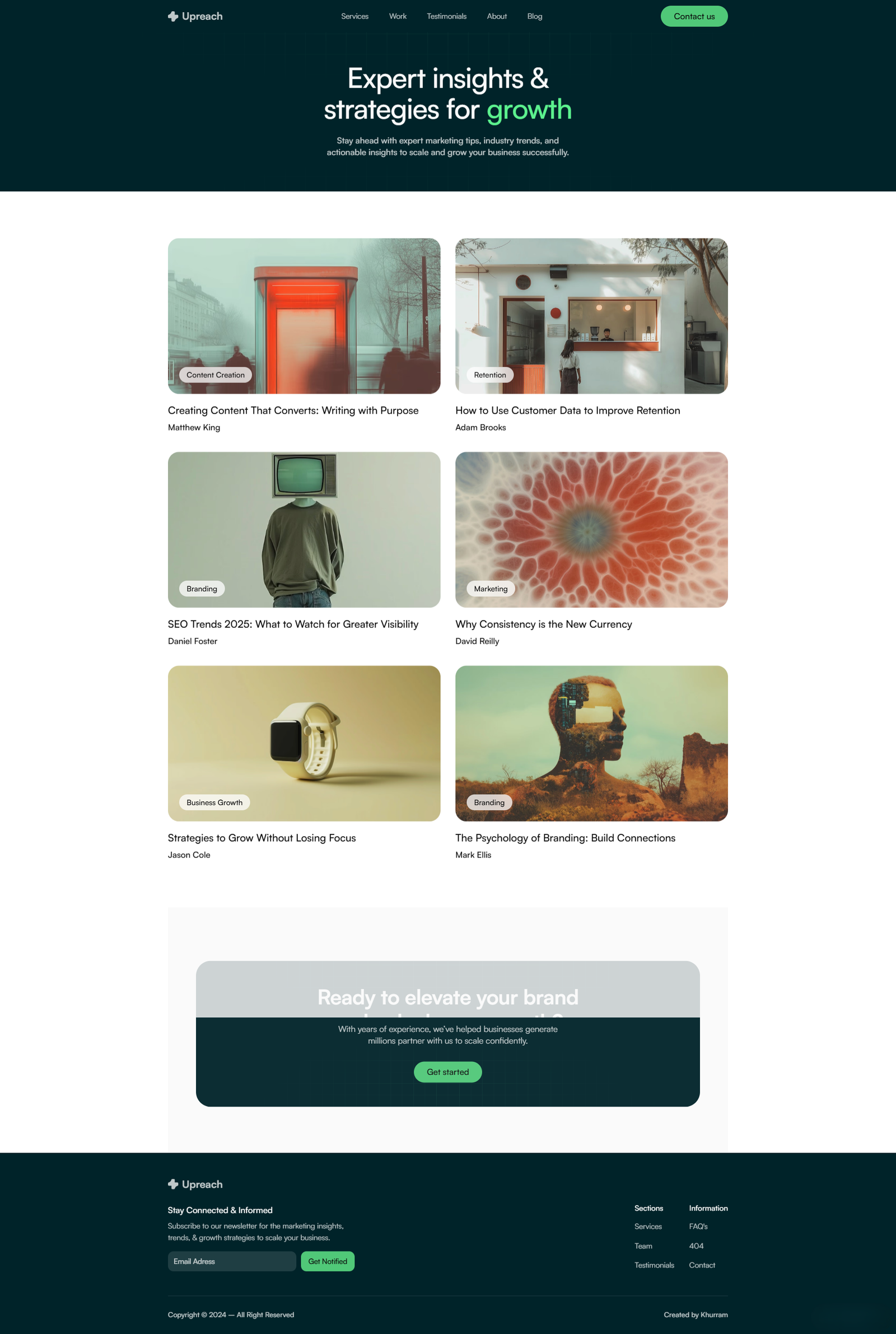This screenshot has width=896, height=1334.
Task: Click the Upreach logo icon in footer
Action: 173,1184
